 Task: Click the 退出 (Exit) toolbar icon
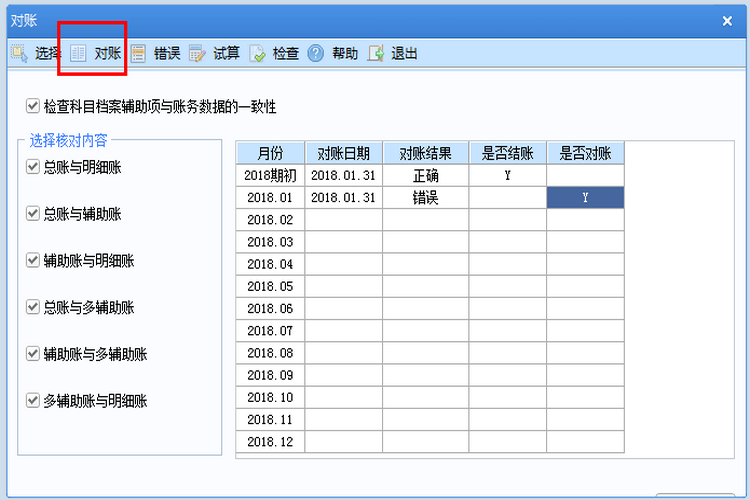(376, 53)
